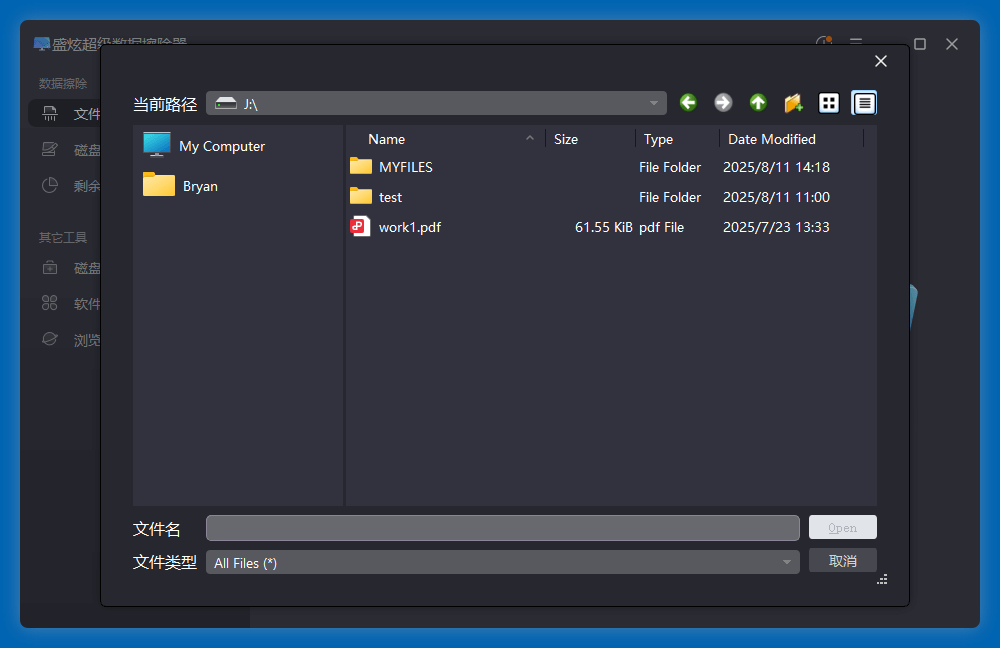This screenshot has width=1000, height=648.
Task: Switch to detailed list view mode
Action: point(864,103)
